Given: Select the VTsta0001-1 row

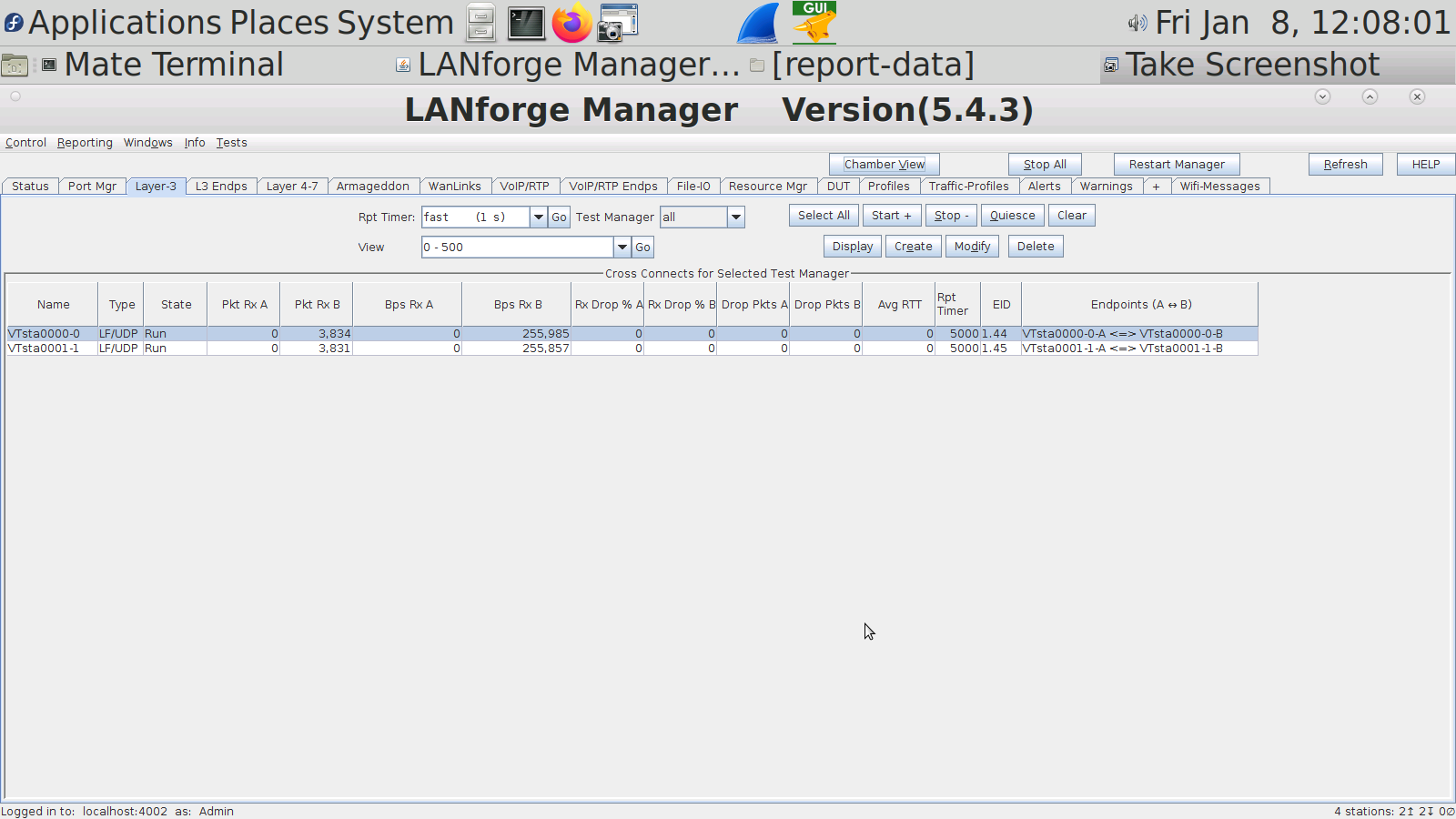Looking at the screenshot, I should click(x=632, y=349).
